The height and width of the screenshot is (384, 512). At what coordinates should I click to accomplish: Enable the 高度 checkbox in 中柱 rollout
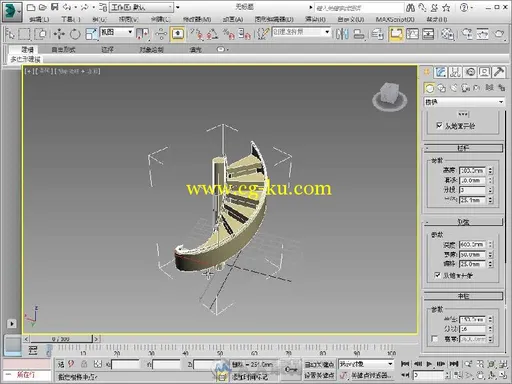[435, 339]
